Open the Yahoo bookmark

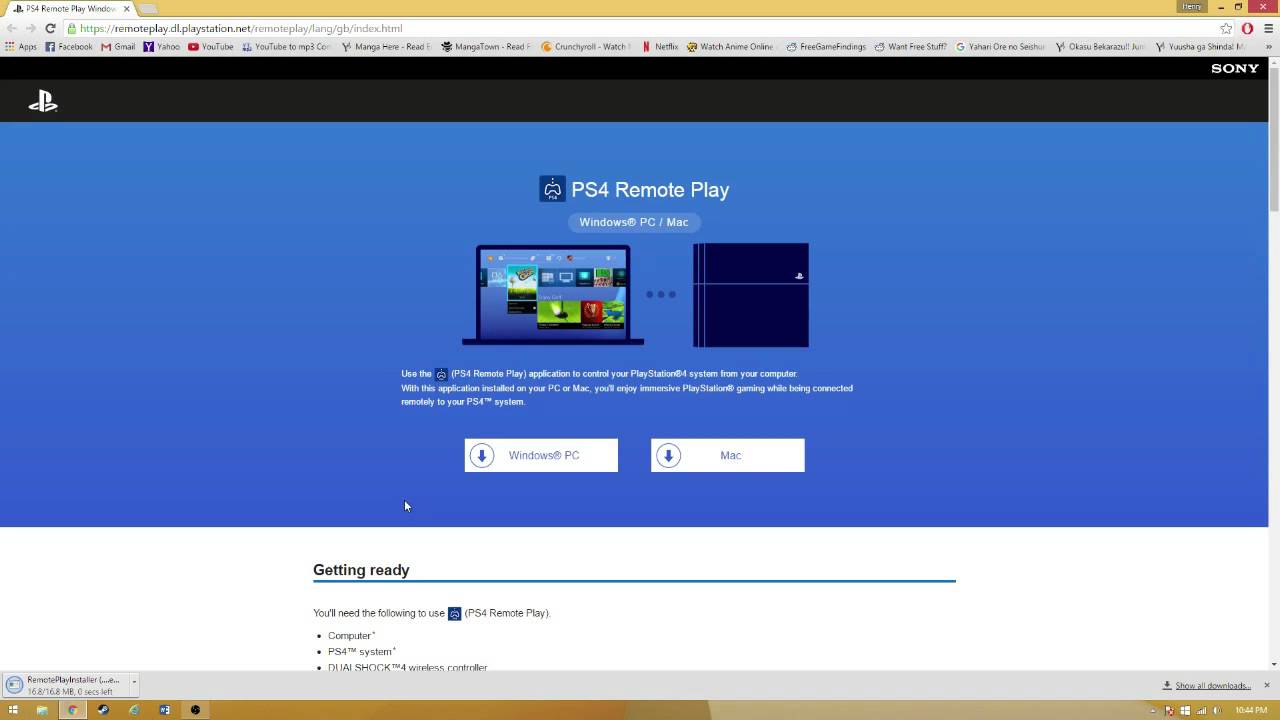click(162, 46)
